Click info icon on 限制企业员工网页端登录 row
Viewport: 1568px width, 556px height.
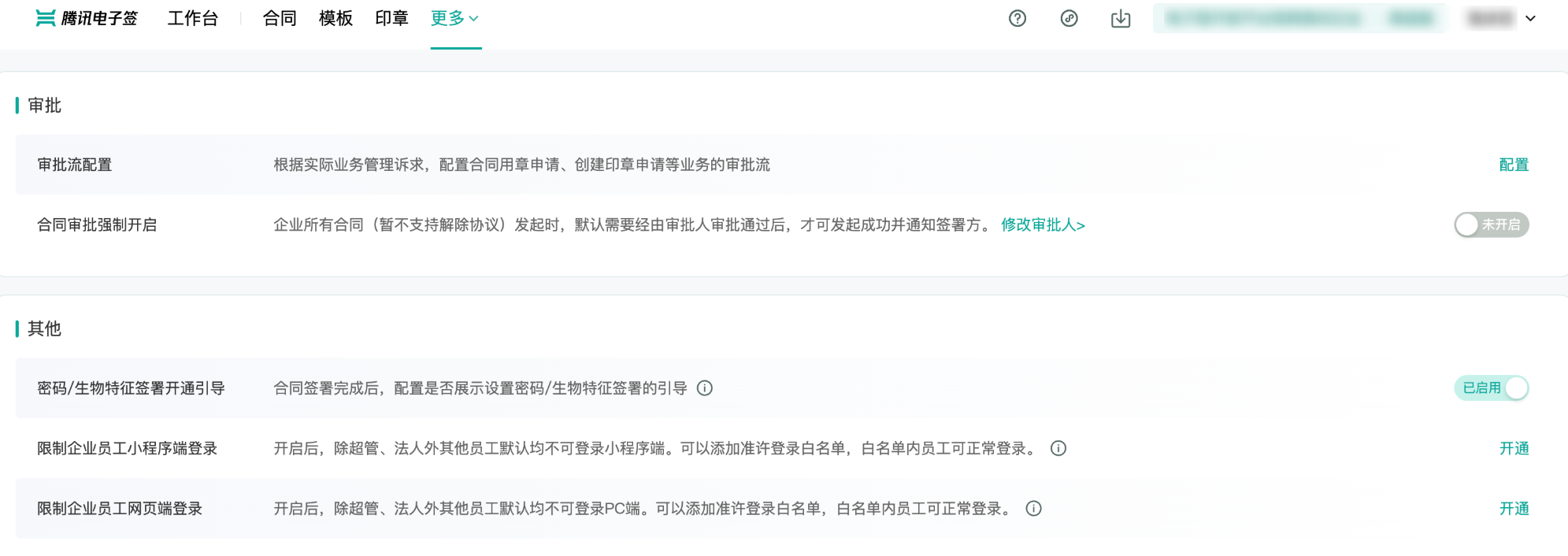point(1034,509)
